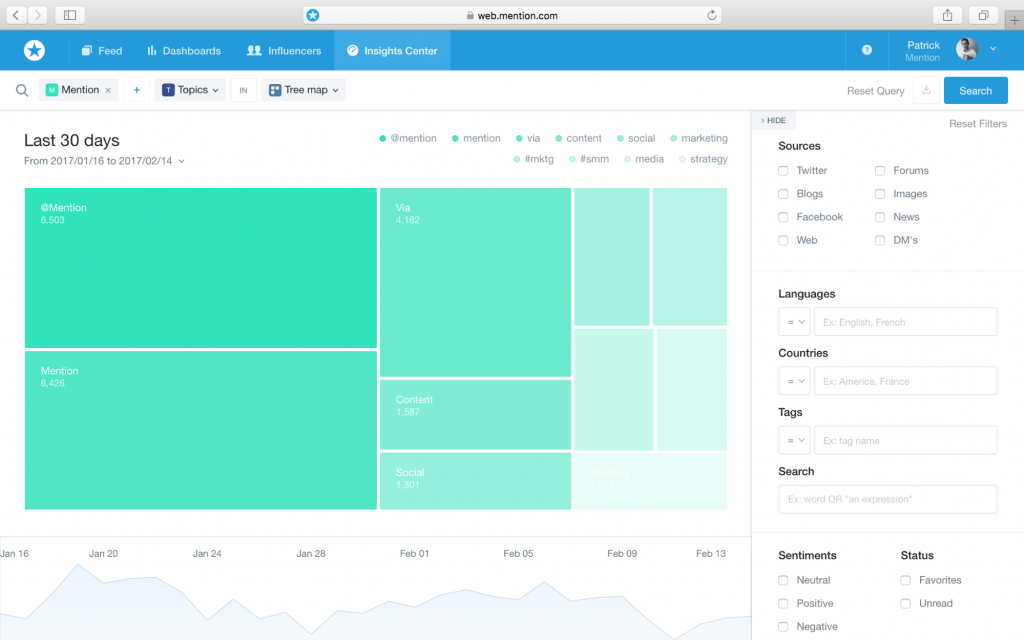Select the Insights Center tab

click(x=392, y=50)
